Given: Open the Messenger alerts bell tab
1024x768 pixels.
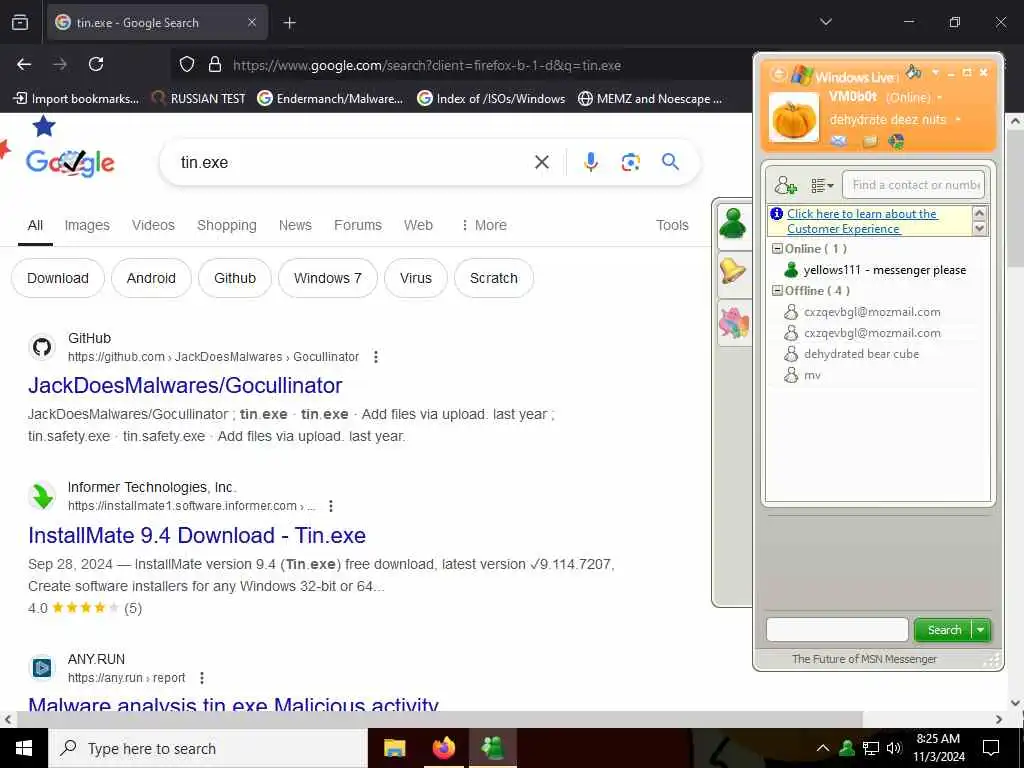Looking at the screenshot, I should tap(733, 272).
